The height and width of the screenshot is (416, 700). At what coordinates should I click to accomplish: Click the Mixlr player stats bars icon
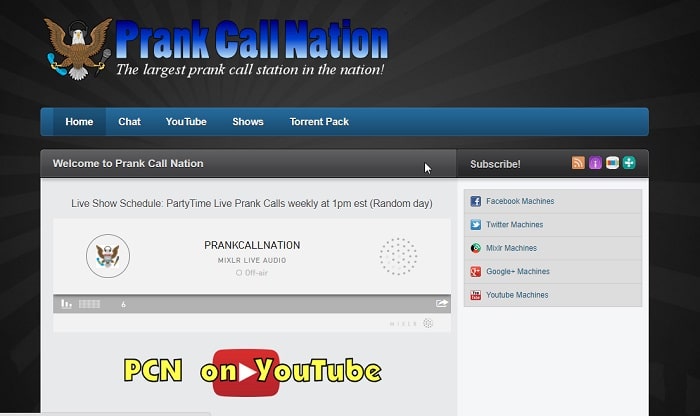pos(67,304)
